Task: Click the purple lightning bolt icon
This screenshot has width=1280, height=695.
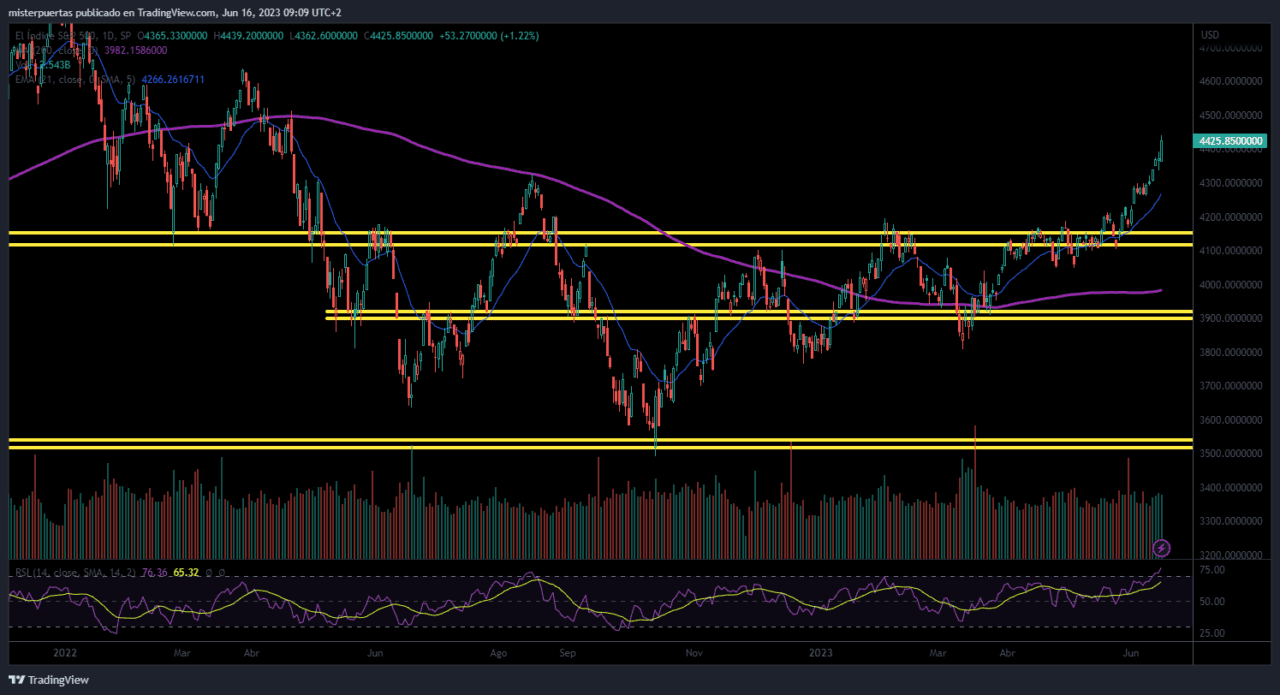Action: click(x=1161, y=547)
